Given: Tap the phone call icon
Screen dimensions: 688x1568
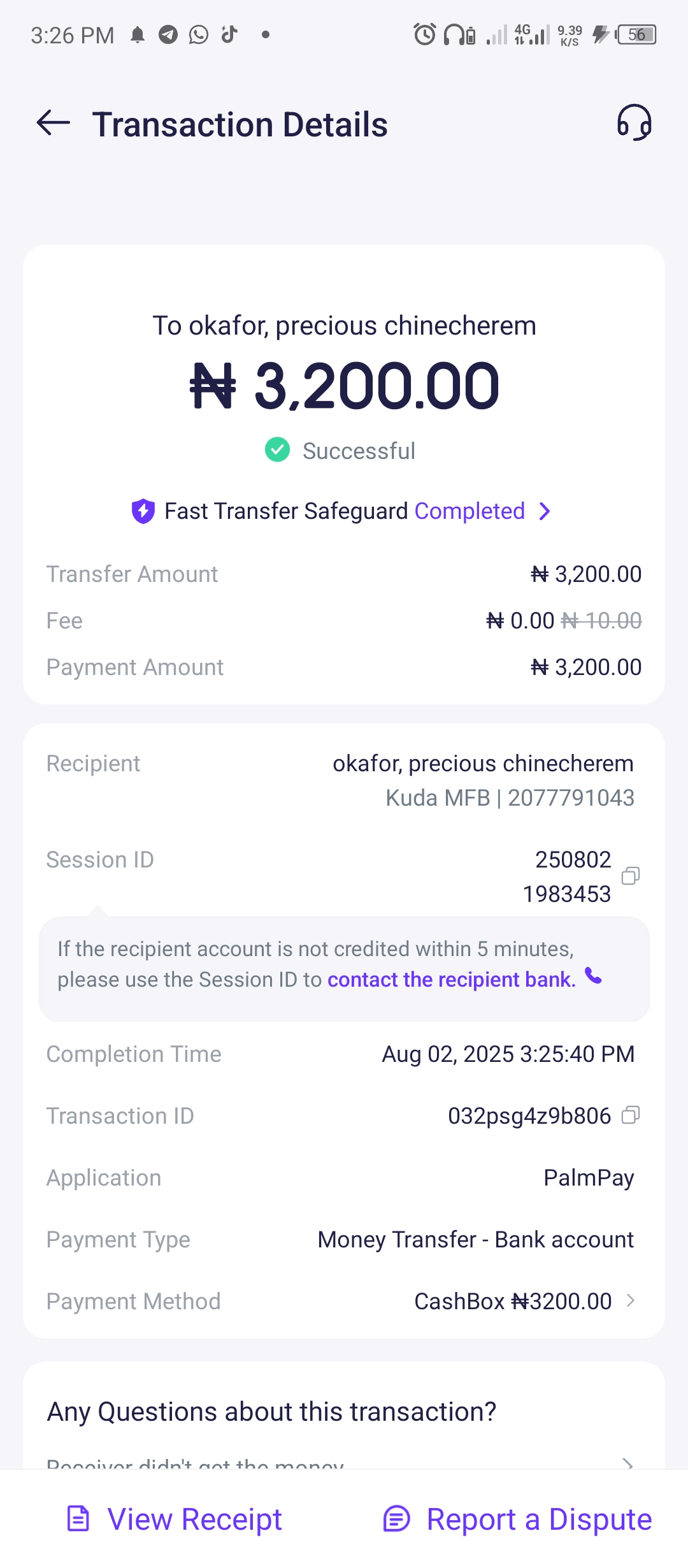Looking at the screenshot, I should click(x=593, y=976).
